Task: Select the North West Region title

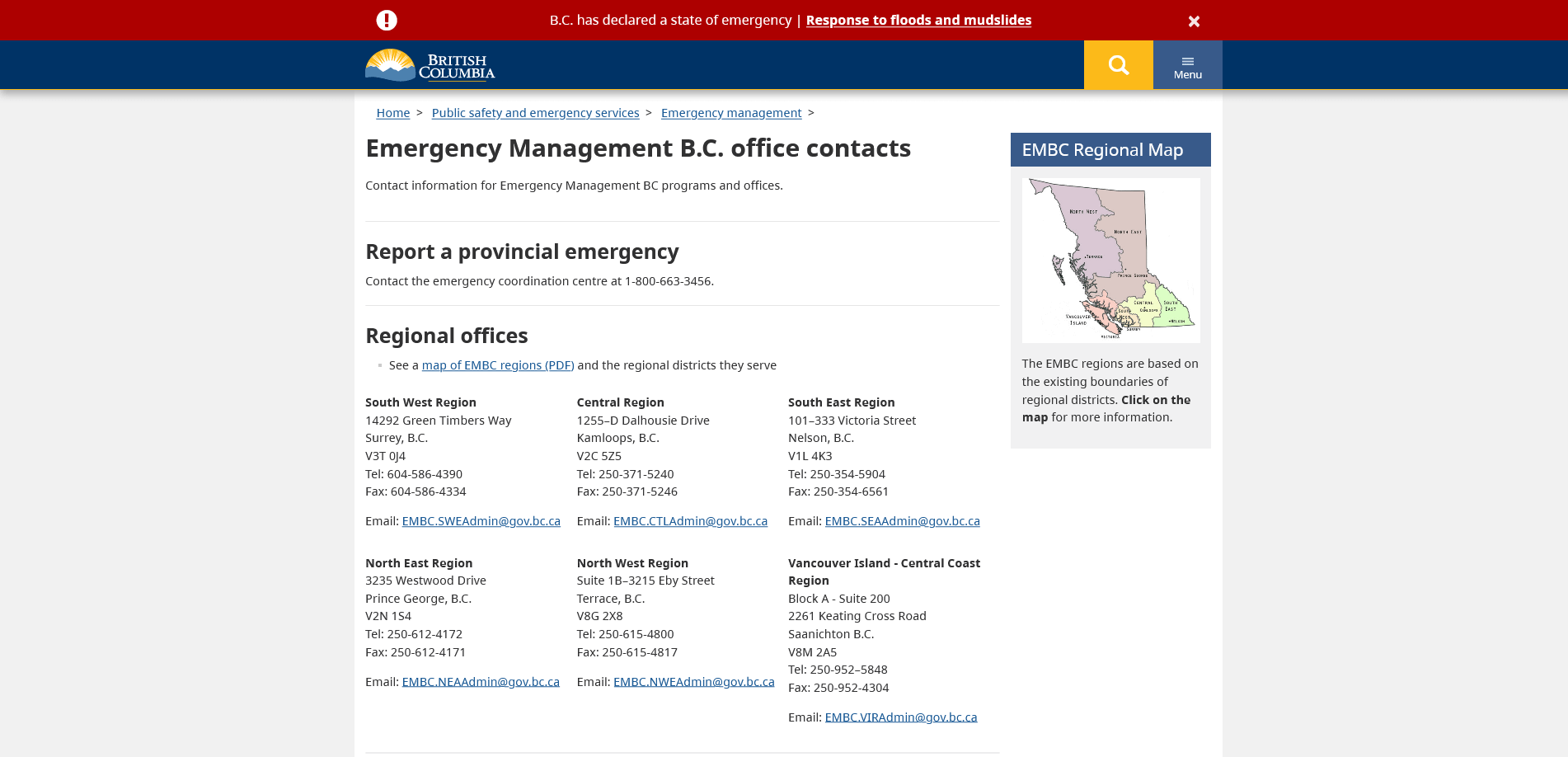Action: pos(632,563)
